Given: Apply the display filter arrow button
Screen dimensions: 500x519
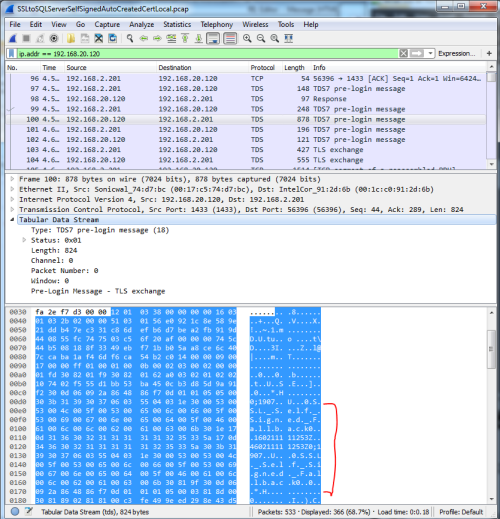Looking at the screenshot, I should tap(417, 53).
